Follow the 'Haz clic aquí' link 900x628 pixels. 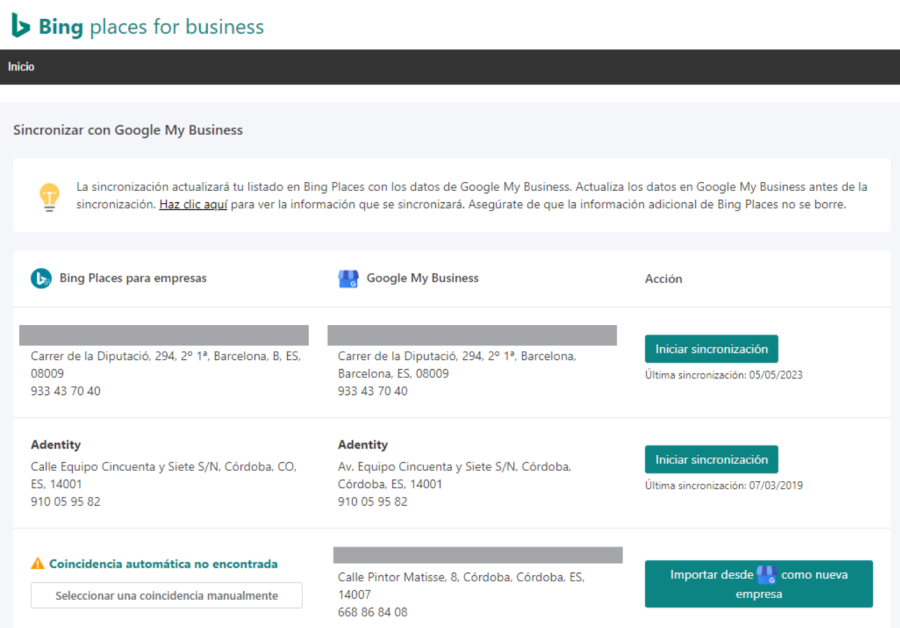(193, 205)
